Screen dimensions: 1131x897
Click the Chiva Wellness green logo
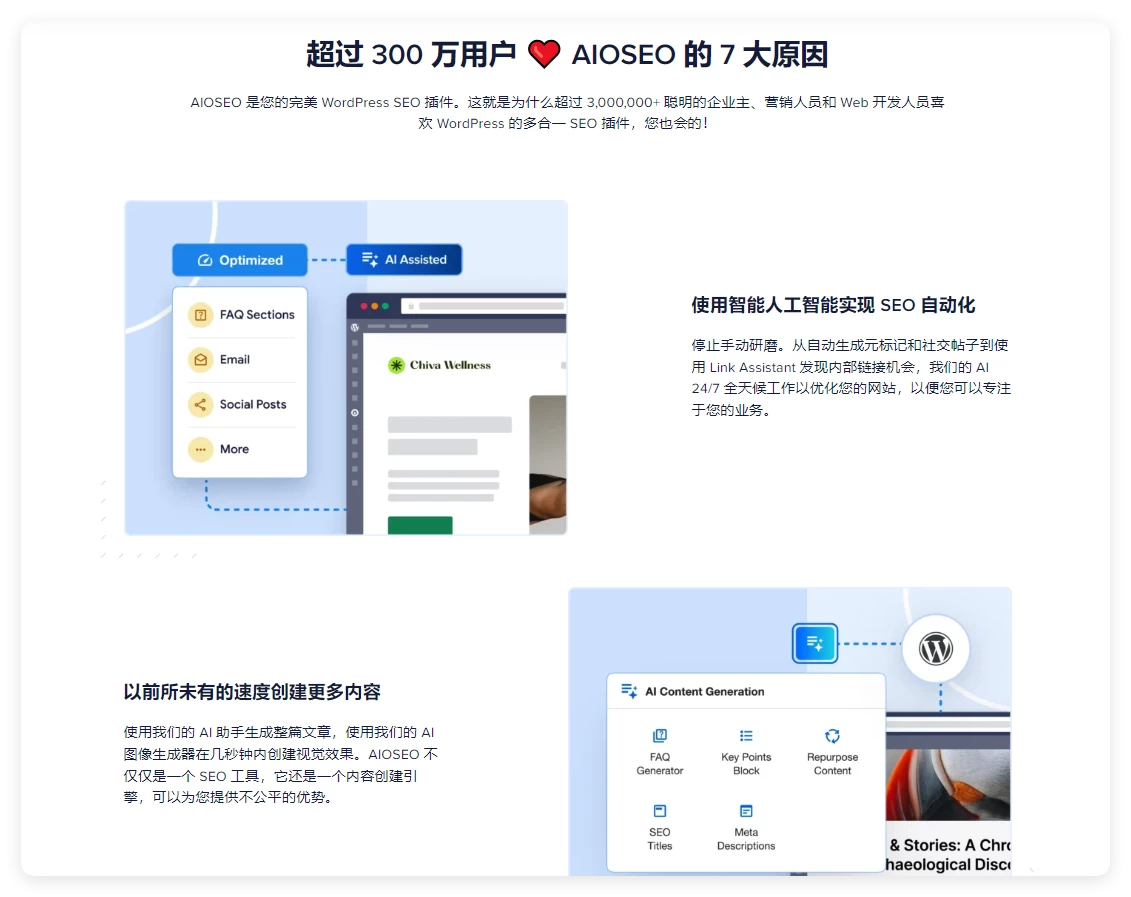pos(394,365)
